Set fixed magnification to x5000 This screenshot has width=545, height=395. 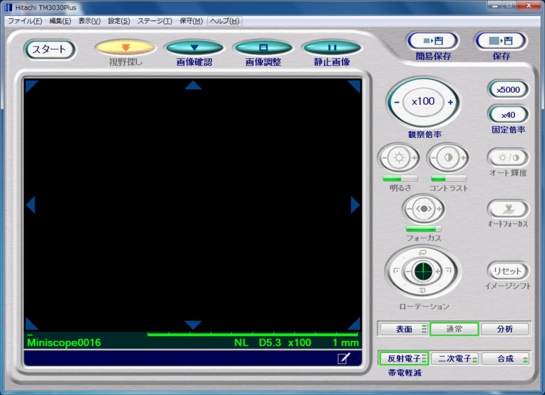[508, 90]
